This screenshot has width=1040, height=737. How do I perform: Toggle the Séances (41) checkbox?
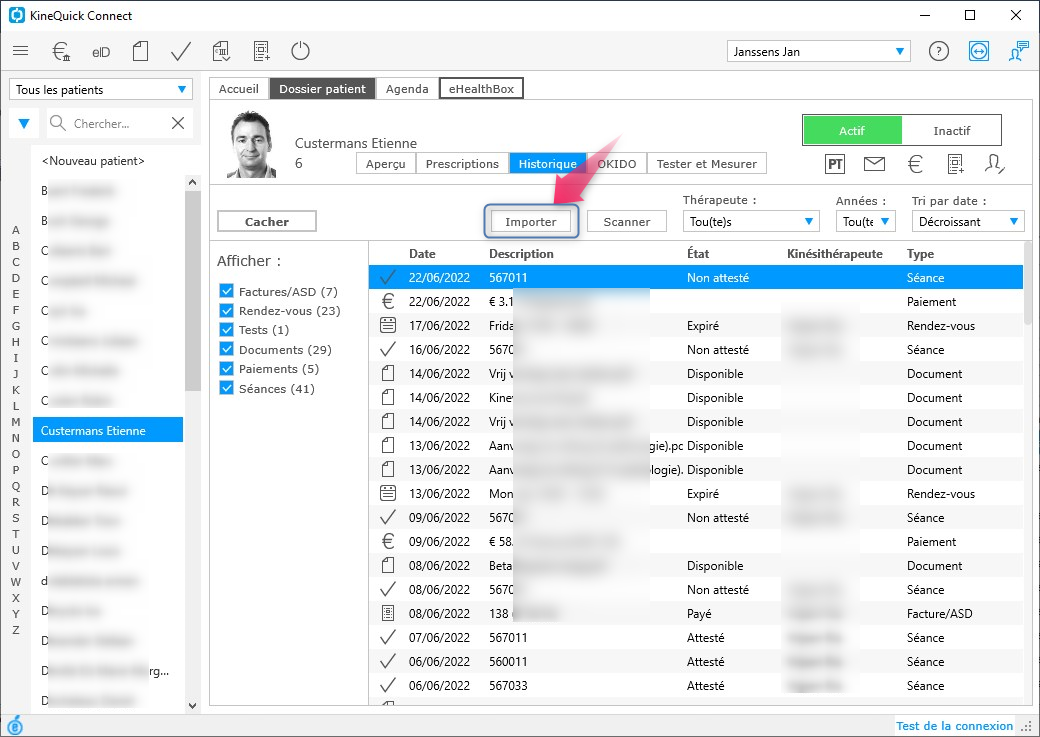226,389
